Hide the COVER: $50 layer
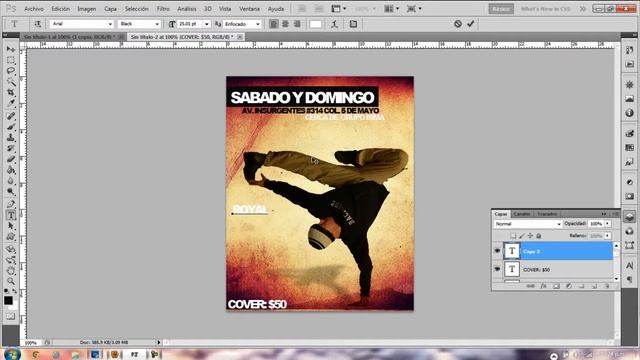Screen dimensions: 640x360 497,269
